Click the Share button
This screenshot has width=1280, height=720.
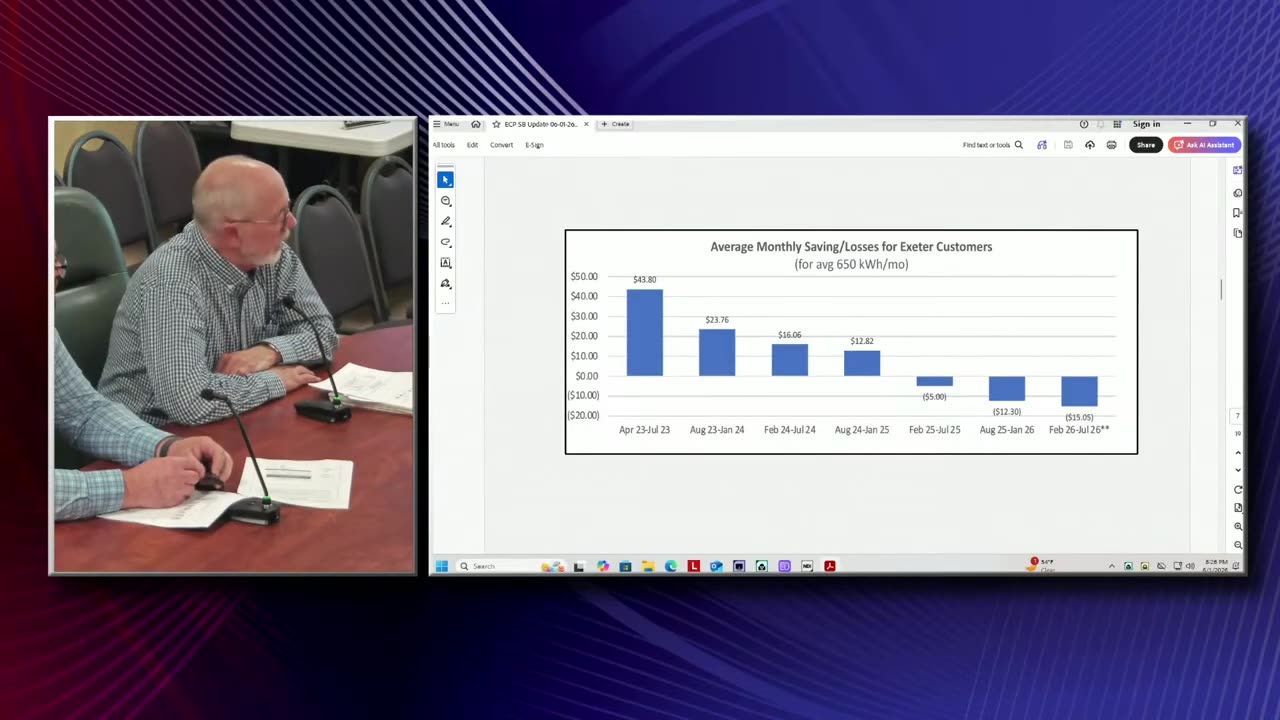pos(1146,145)
